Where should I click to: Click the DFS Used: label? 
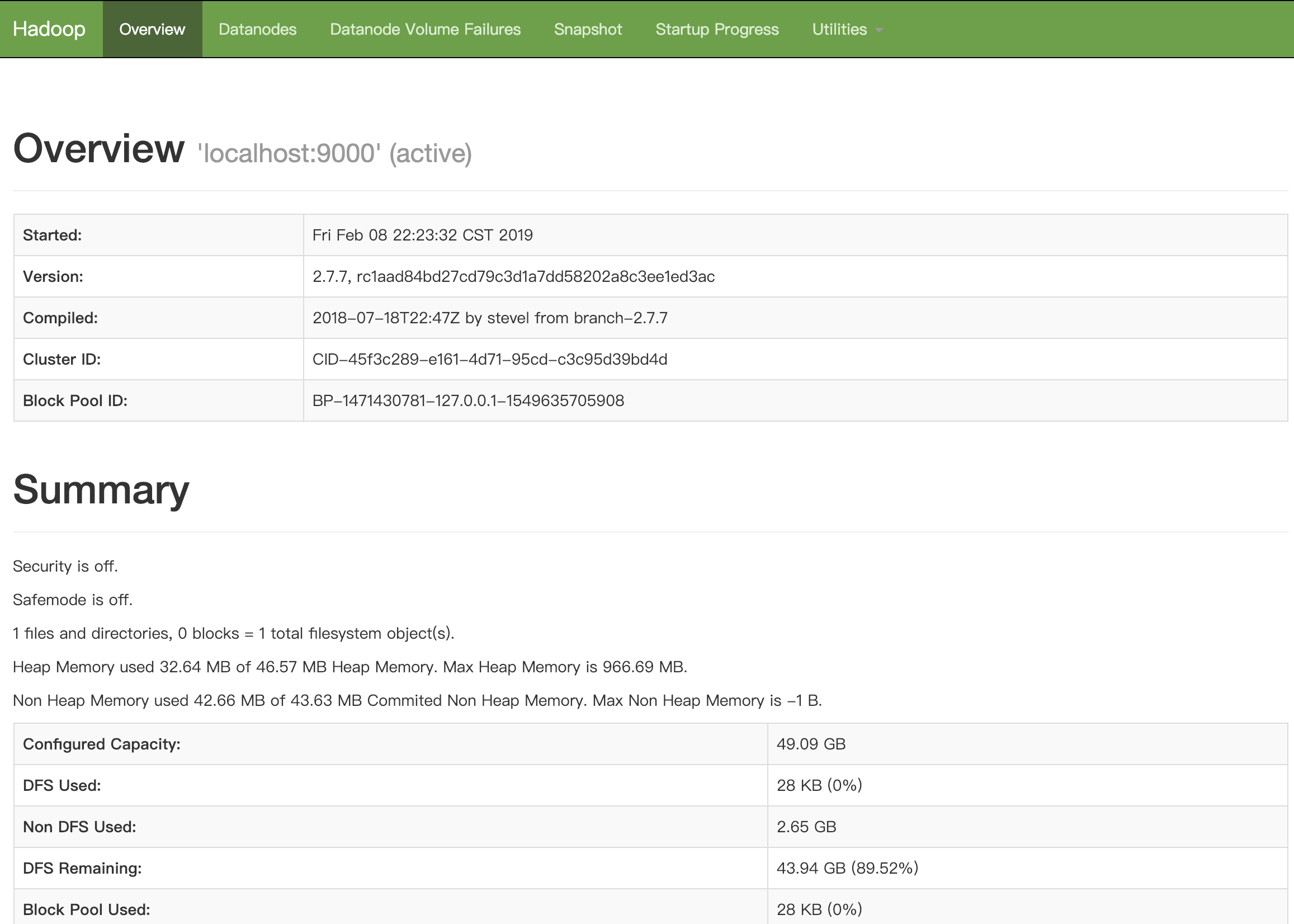[x=62, y=786]
